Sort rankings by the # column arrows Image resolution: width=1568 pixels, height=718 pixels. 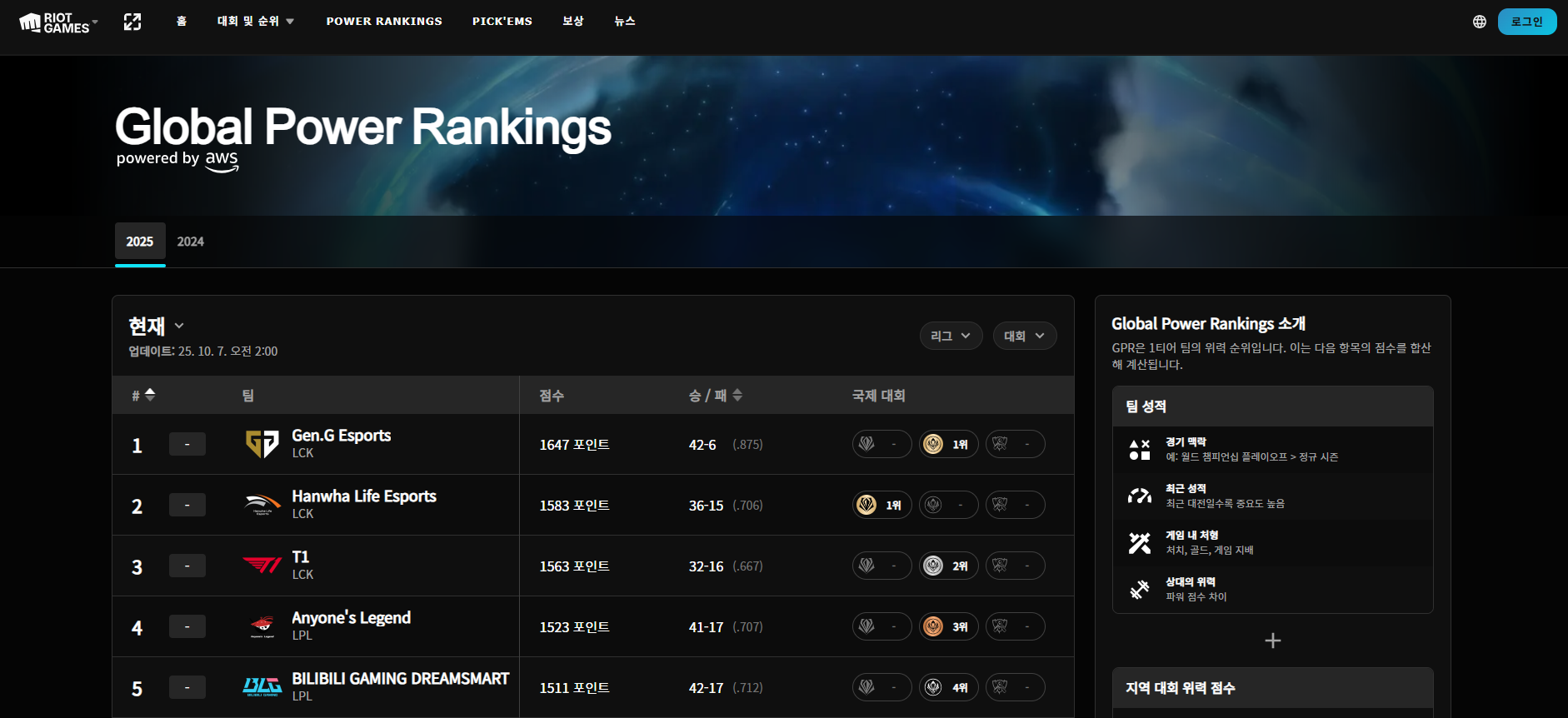150,395
